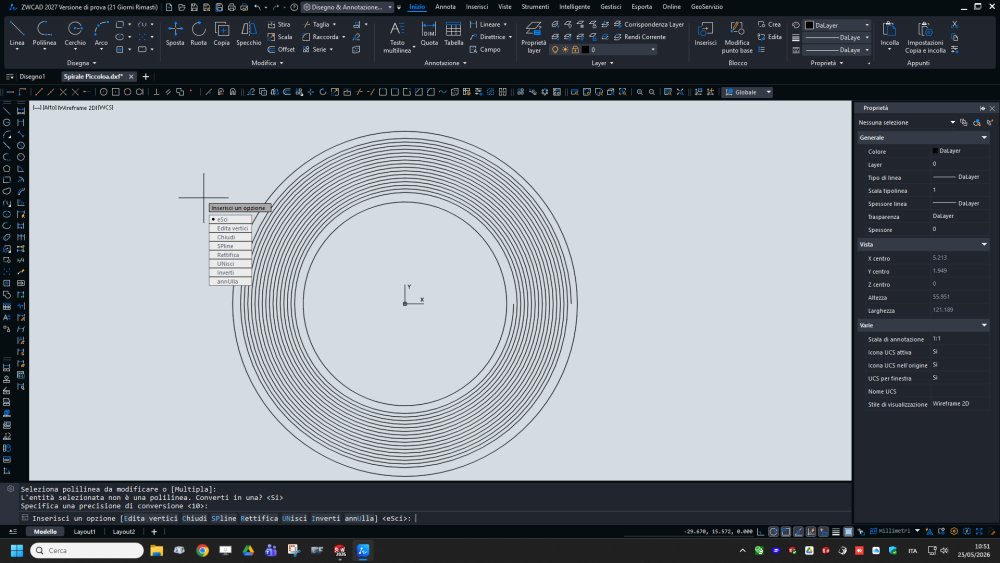
Task: Click Corrispondenza Layer button
Action: (x=649, y=24)
